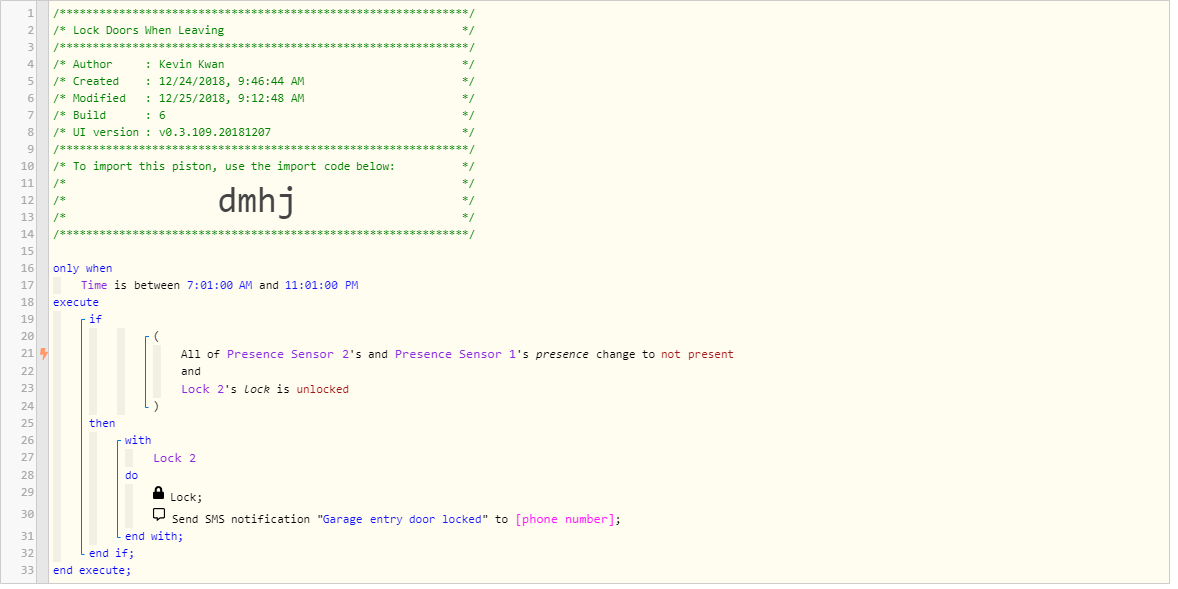The image size is (1178, 589).
Task: Click 'end if;' on line 32
Action: tap(112, 554)
